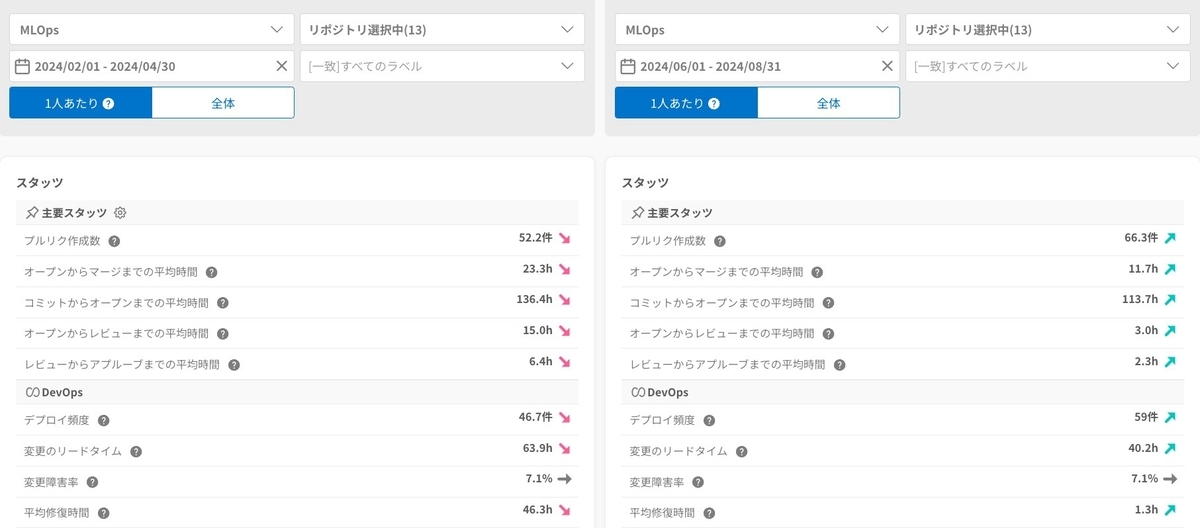Screen dimensions: 1200x528
Task: Click the right panel DevOps section label
Action: [x=668, y=392]
